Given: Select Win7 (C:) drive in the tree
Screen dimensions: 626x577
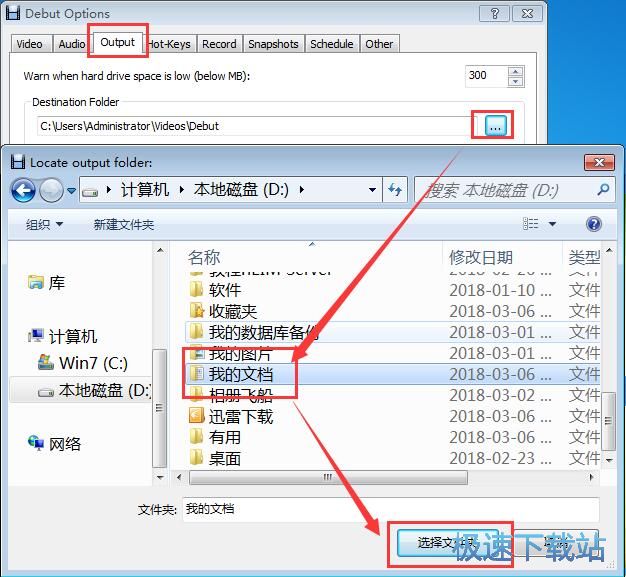Looking at the screenshot, I should tap(83, 363).
